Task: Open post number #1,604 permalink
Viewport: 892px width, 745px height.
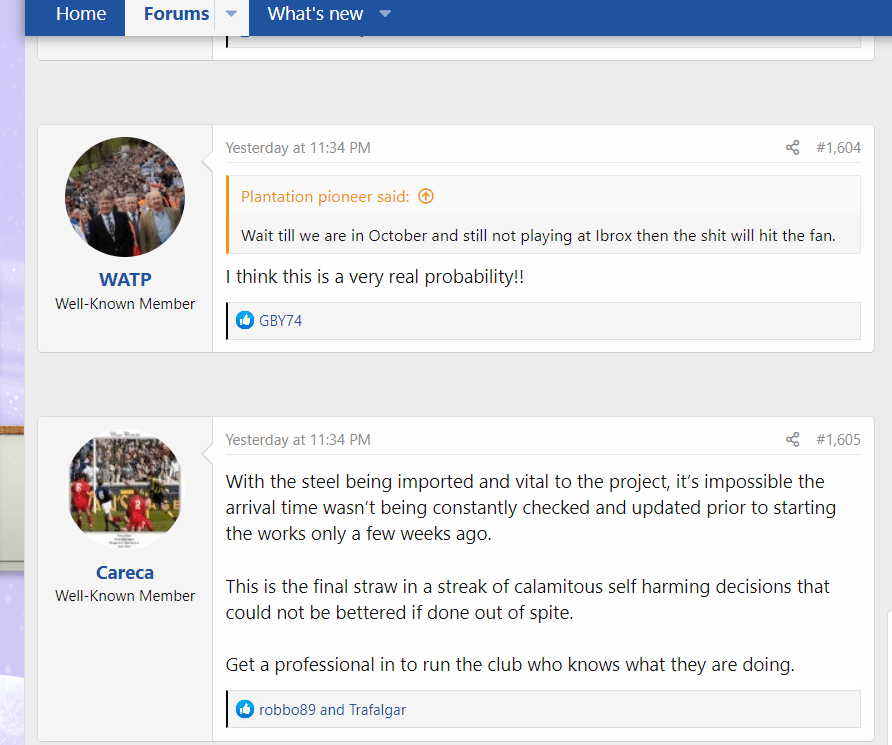Action: click(x=838, y=148)
